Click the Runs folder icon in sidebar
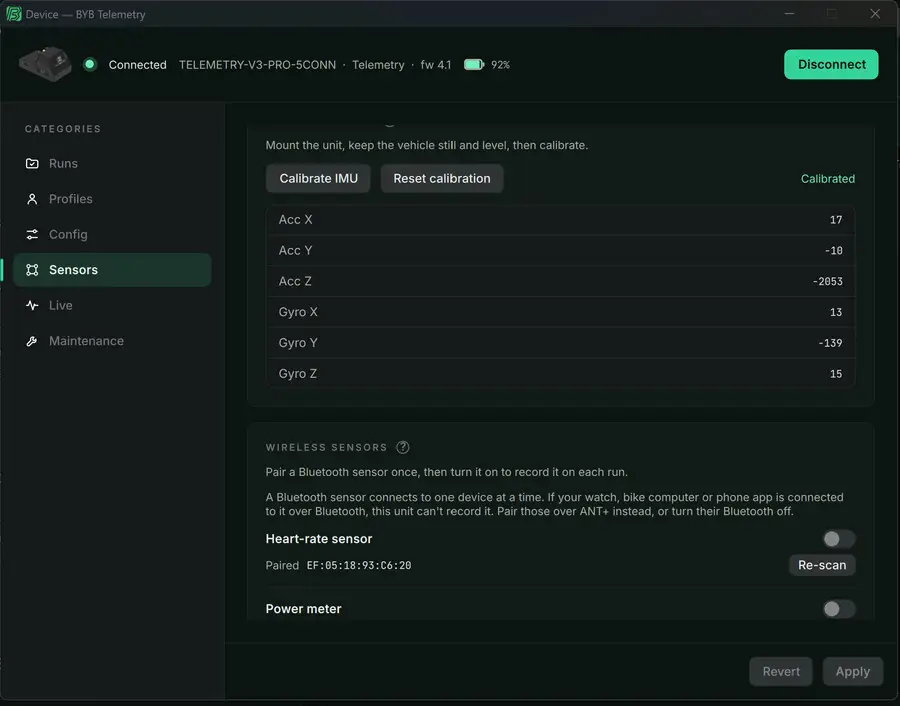Image resolution: width=900 pixels, height=706 pixels. (x=32, y=164)
